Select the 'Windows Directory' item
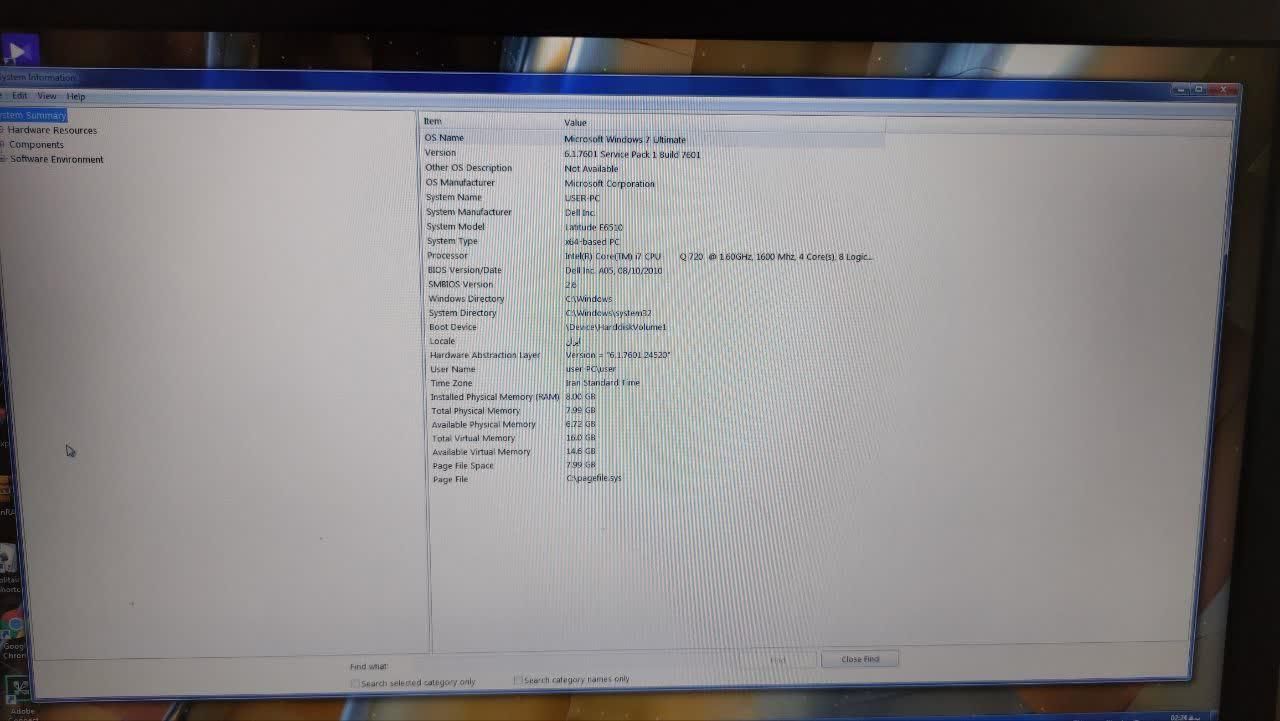The width and height of the screenshot is (1280, 721). coord(466,298)
